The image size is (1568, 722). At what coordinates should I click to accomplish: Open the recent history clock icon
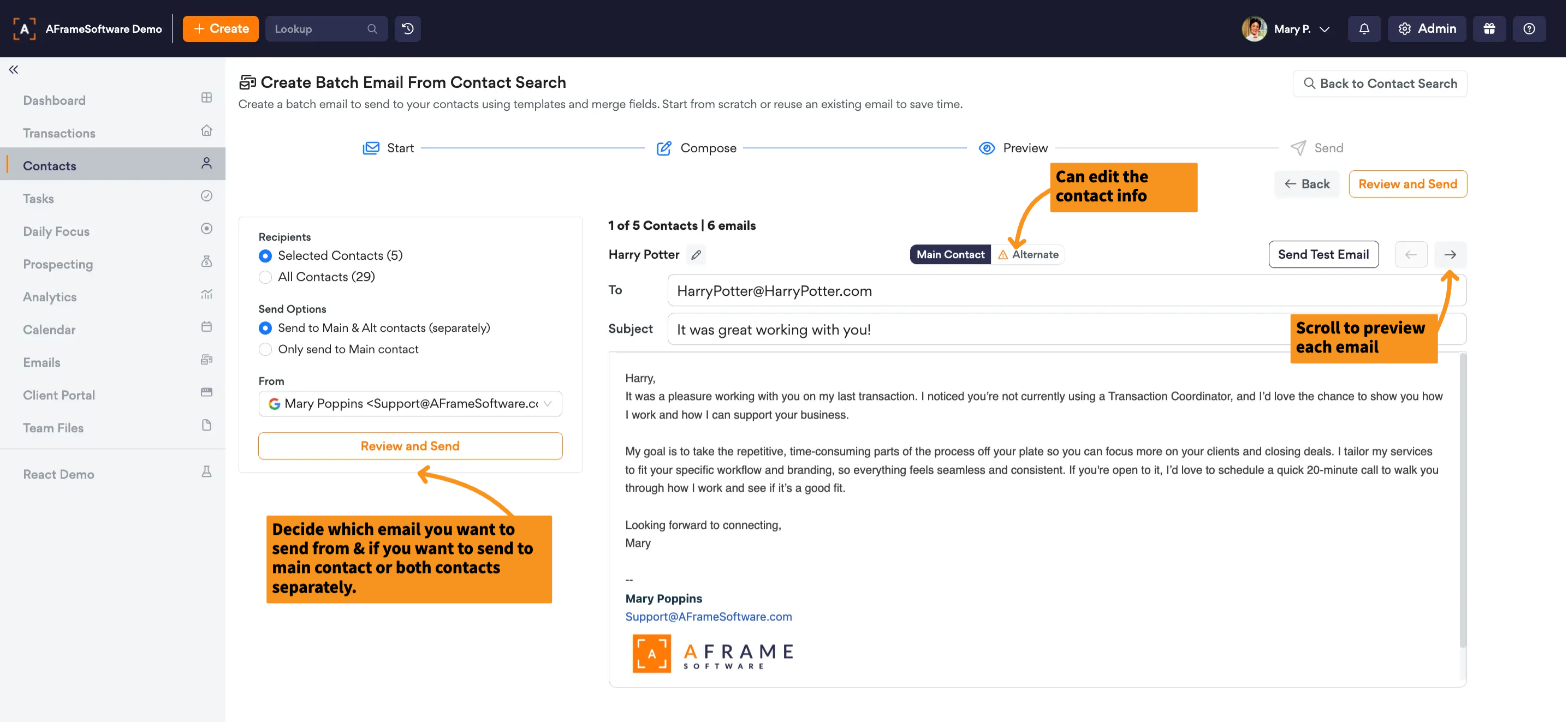(x=407, y=28)
